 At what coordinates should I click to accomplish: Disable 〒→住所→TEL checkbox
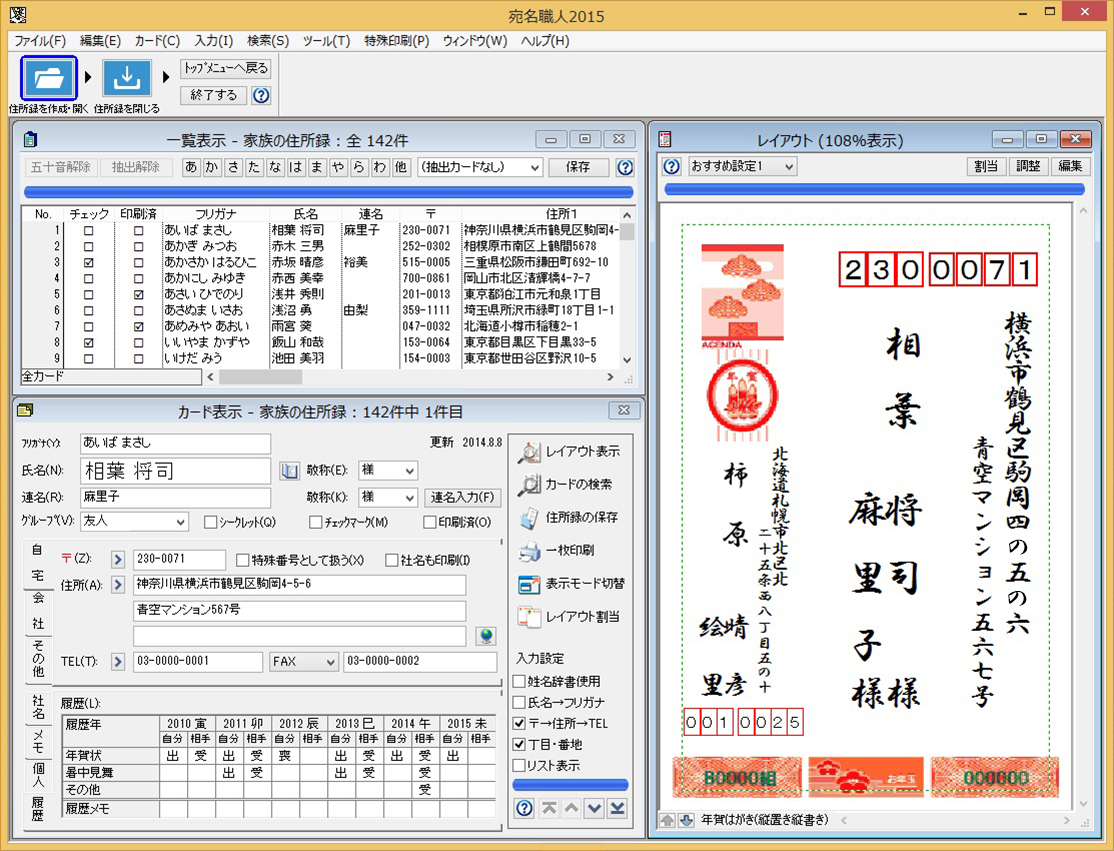click(x=519, y=723)
